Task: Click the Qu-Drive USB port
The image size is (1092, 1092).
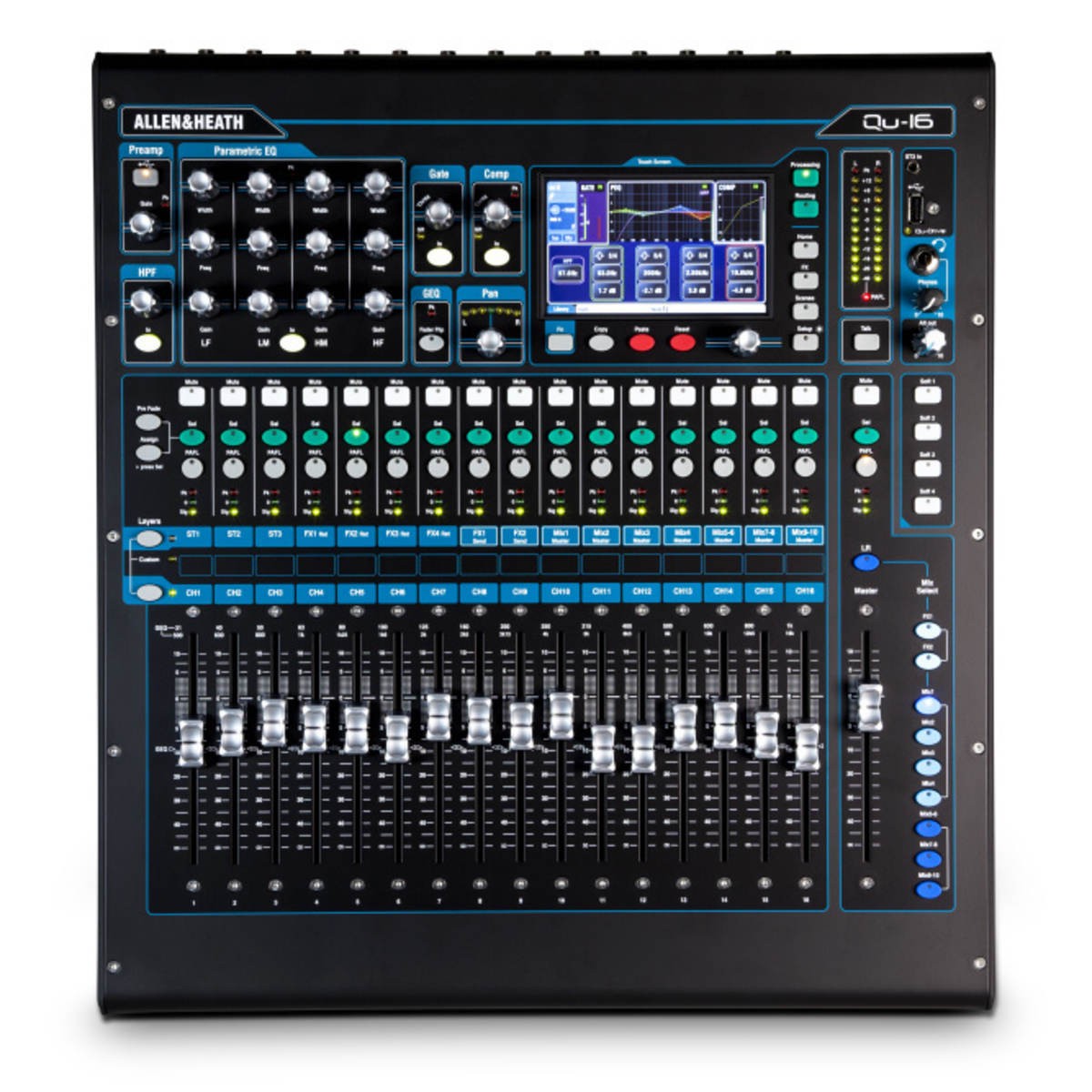Action: tap(915, 208)
